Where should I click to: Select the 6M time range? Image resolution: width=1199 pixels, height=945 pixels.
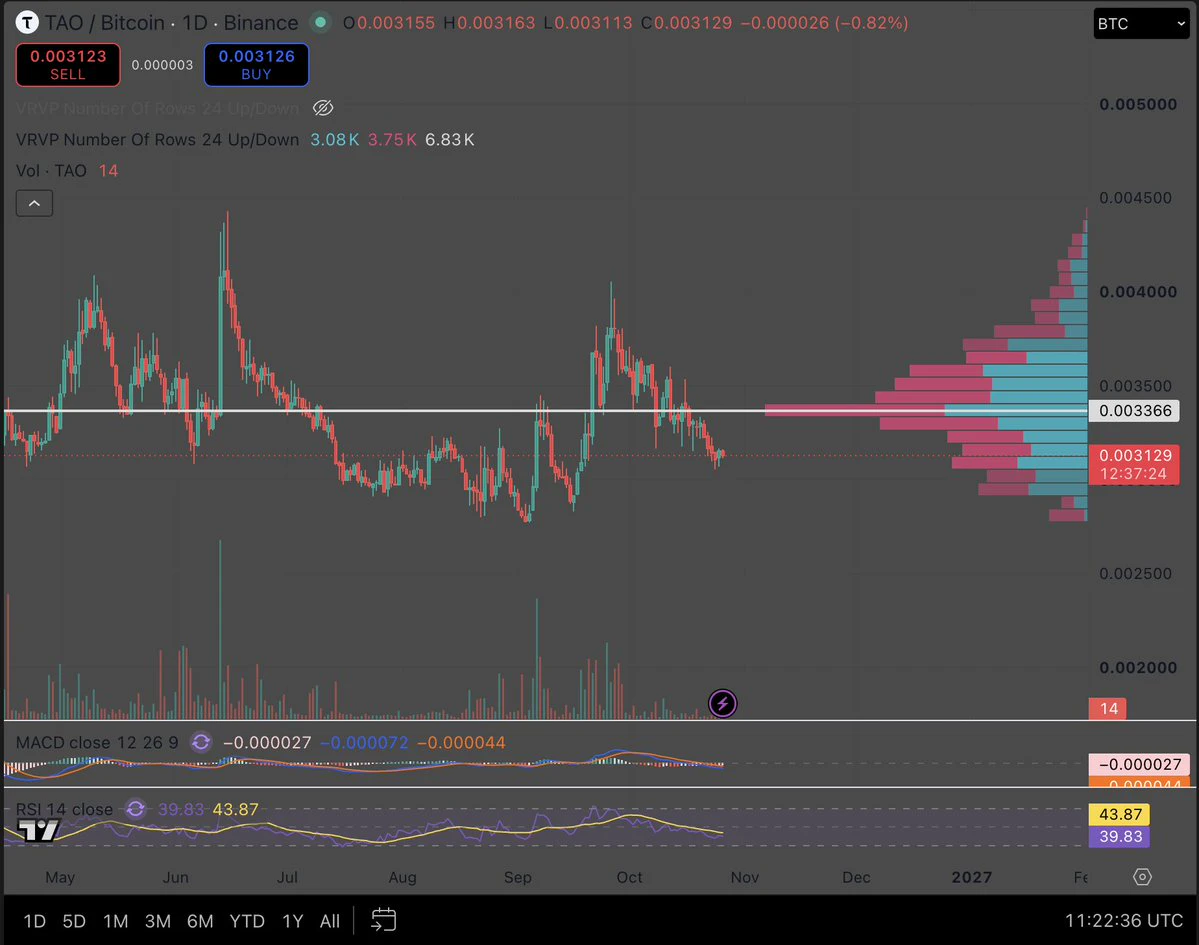200,921
